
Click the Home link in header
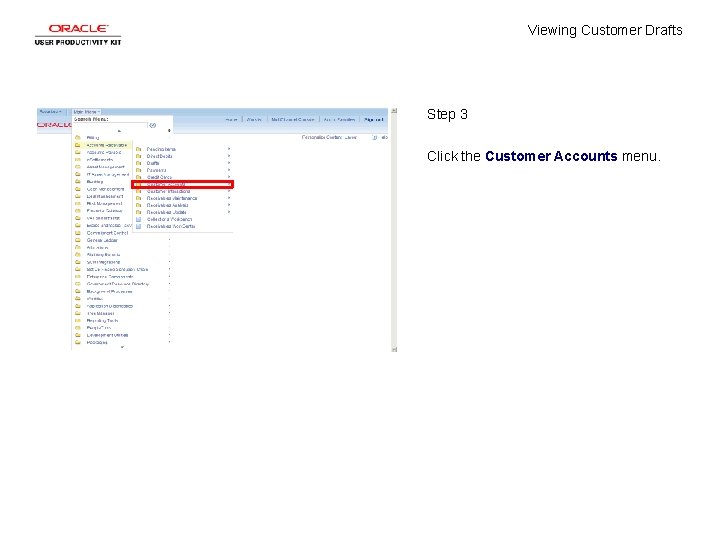click(x=231, y=119)
